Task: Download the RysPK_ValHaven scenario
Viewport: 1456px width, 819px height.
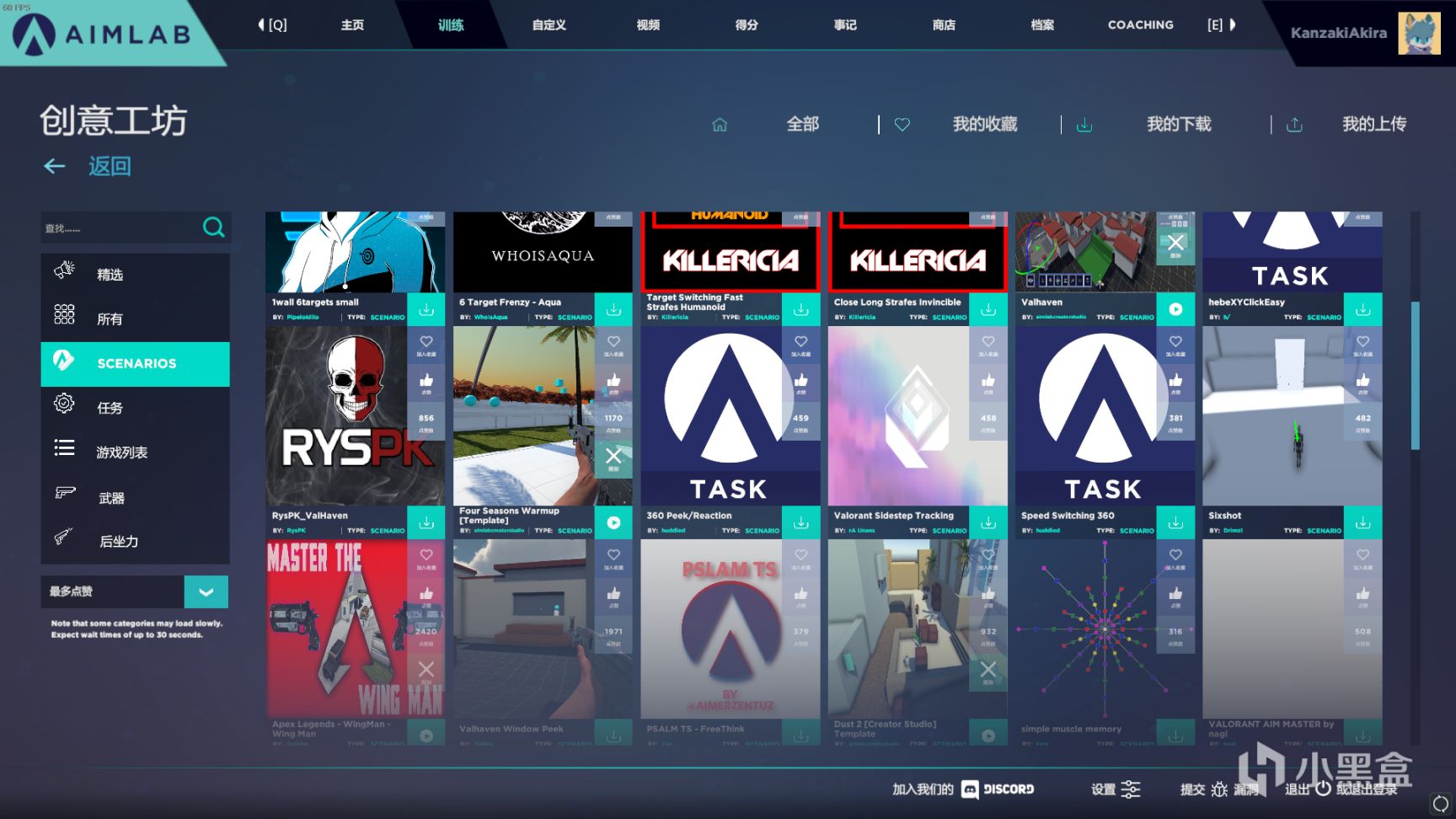Action: coord(426,522)
